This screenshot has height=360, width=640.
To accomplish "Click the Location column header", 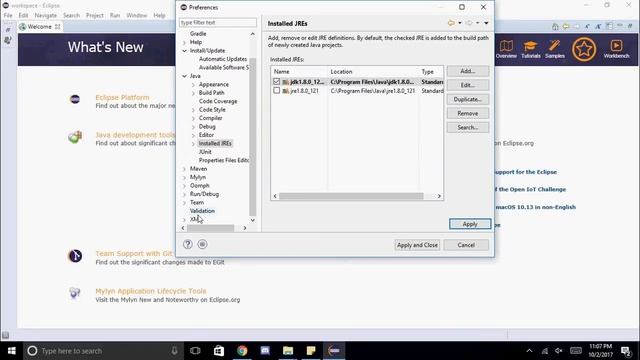I will [x=373, y=71].
